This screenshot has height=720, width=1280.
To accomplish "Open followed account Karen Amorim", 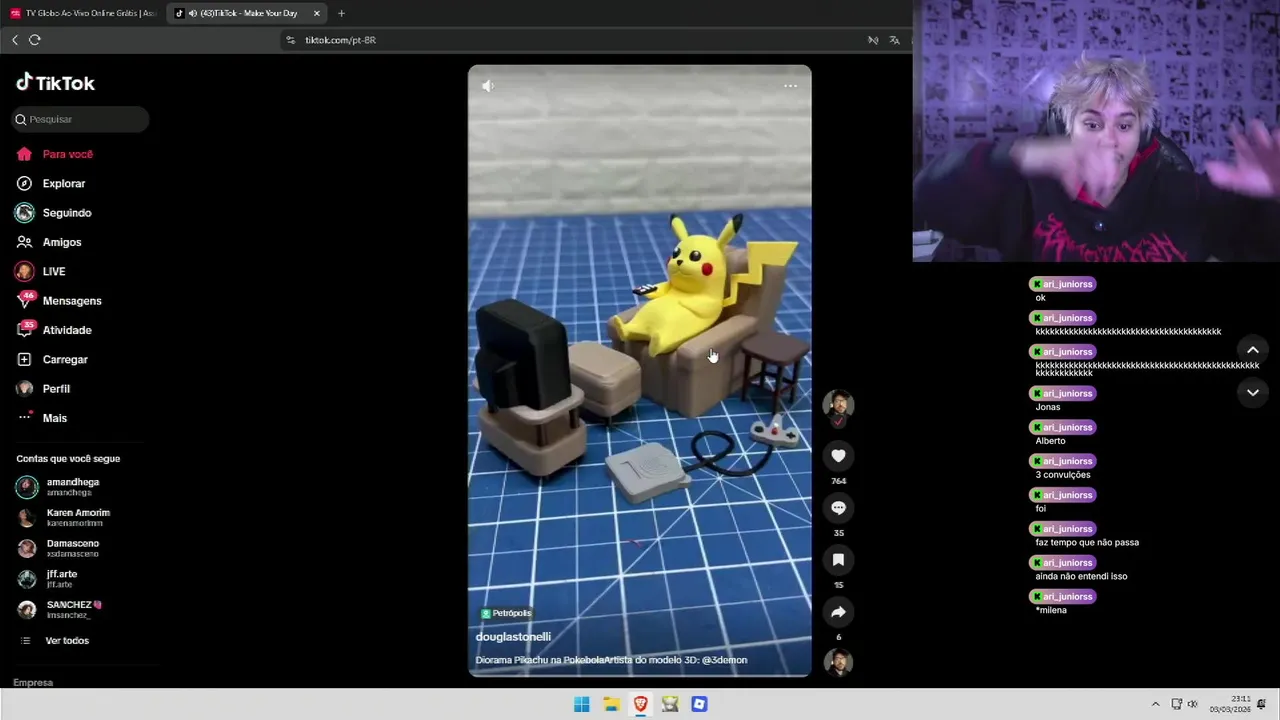I will [x=78, y=518].
